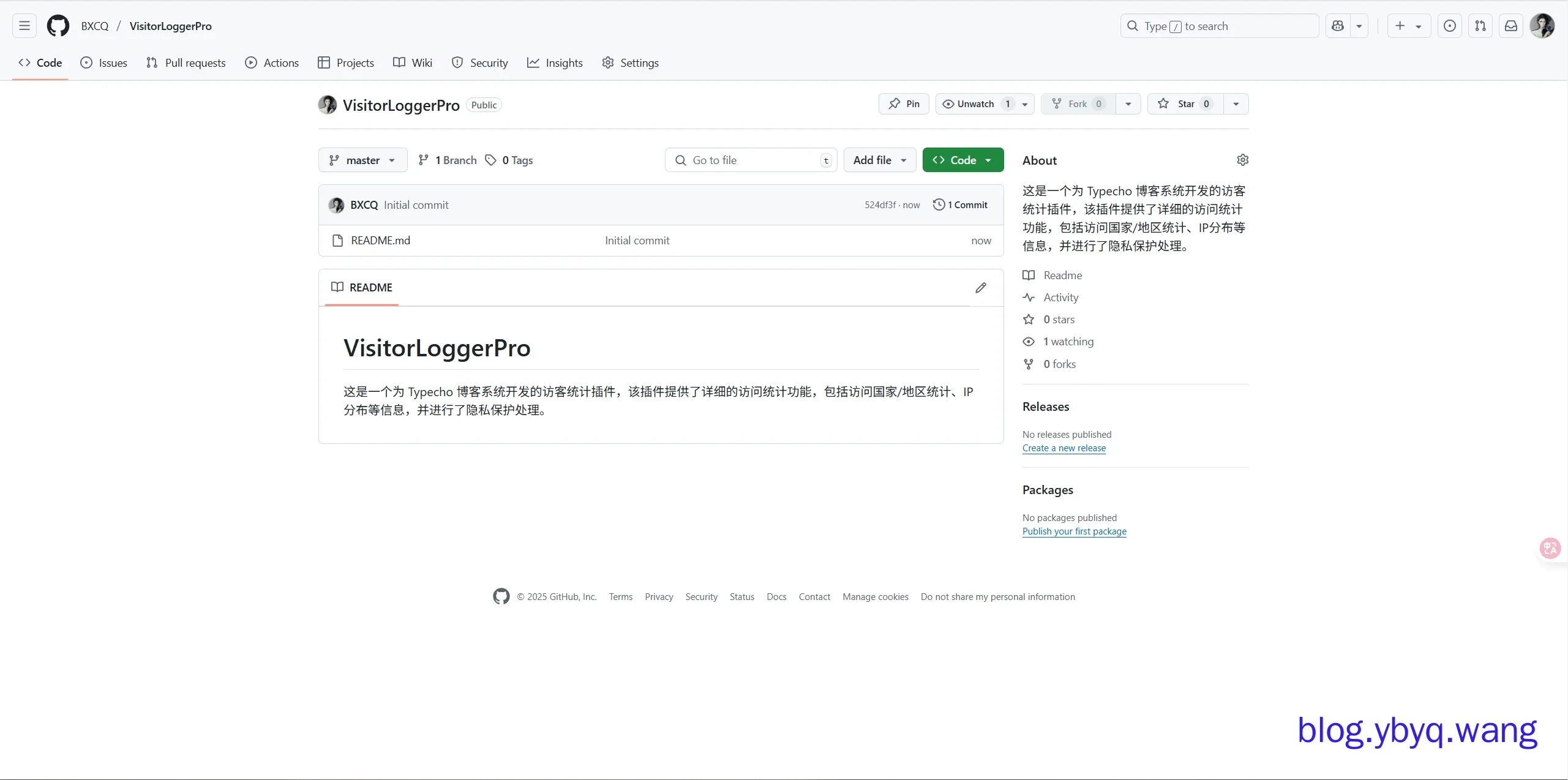Open the hamburger navigation menu
The image size is (1568, 780).
(x=24, y=26)
